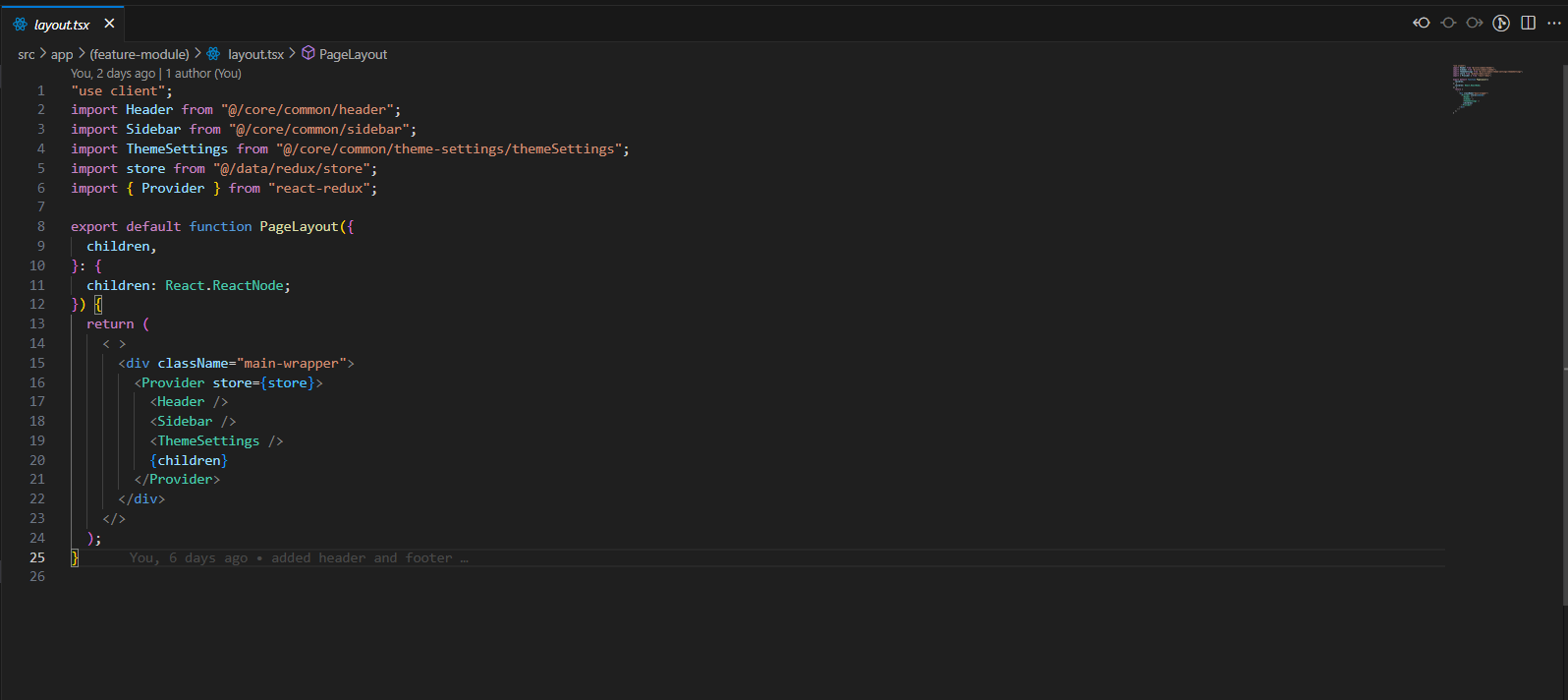Open the PageLayout breadcrumb symbol list

click(353, 54)
